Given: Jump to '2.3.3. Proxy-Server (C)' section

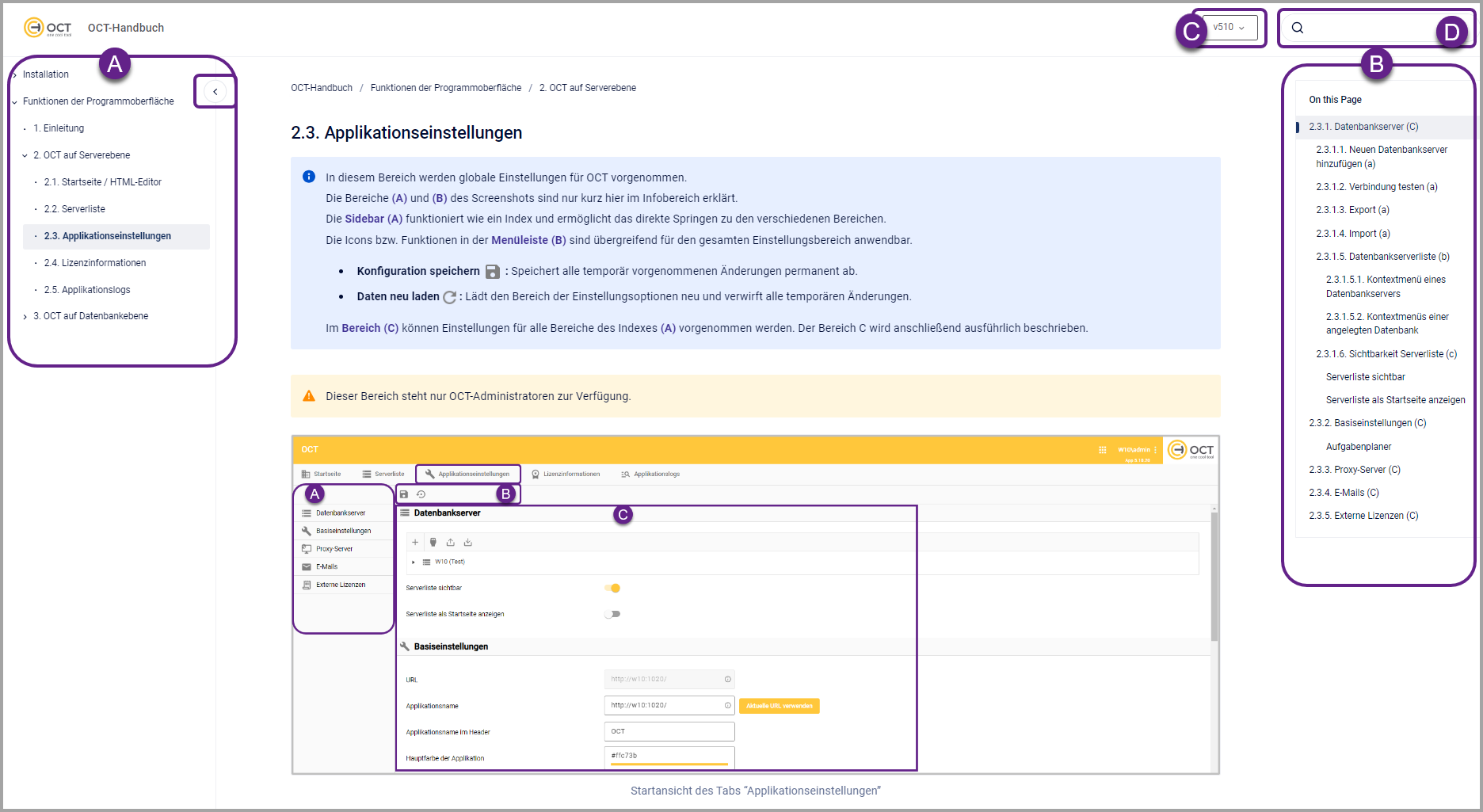Looking at the screenshot, I should click(x=1355, y=470).
